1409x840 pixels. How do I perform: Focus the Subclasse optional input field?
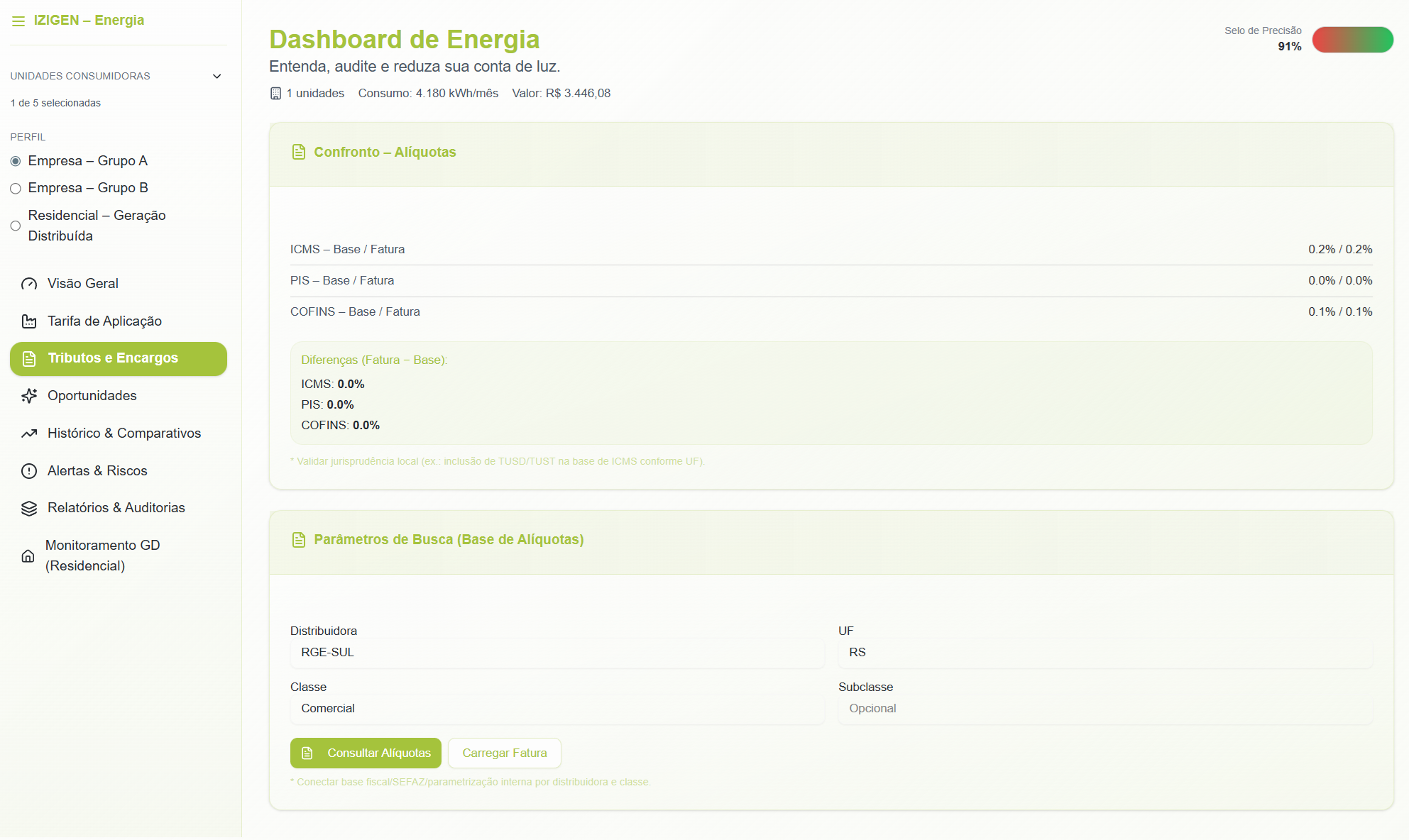(1104, 709)
